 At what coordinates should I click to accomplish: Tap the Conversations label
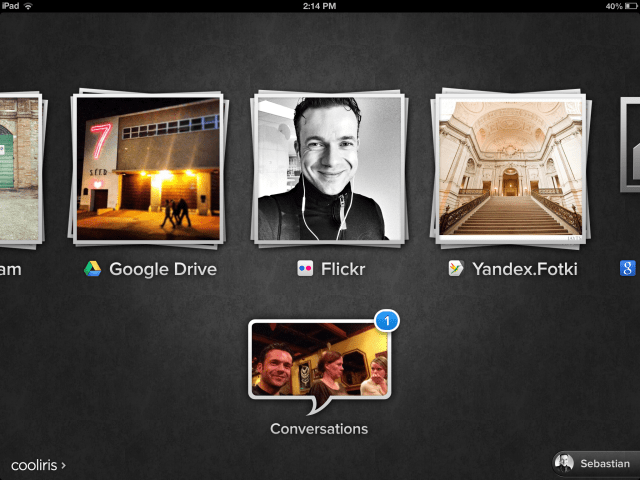(x=319, y=429)
